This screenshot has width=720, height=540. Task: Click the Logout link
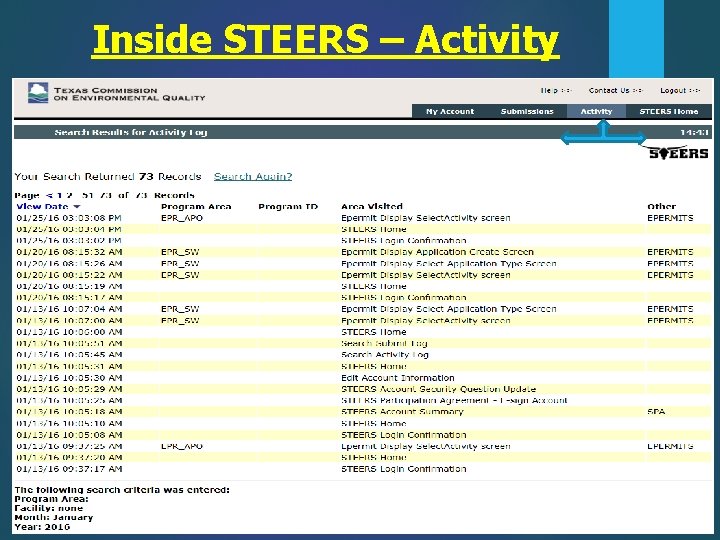[680, 90]
